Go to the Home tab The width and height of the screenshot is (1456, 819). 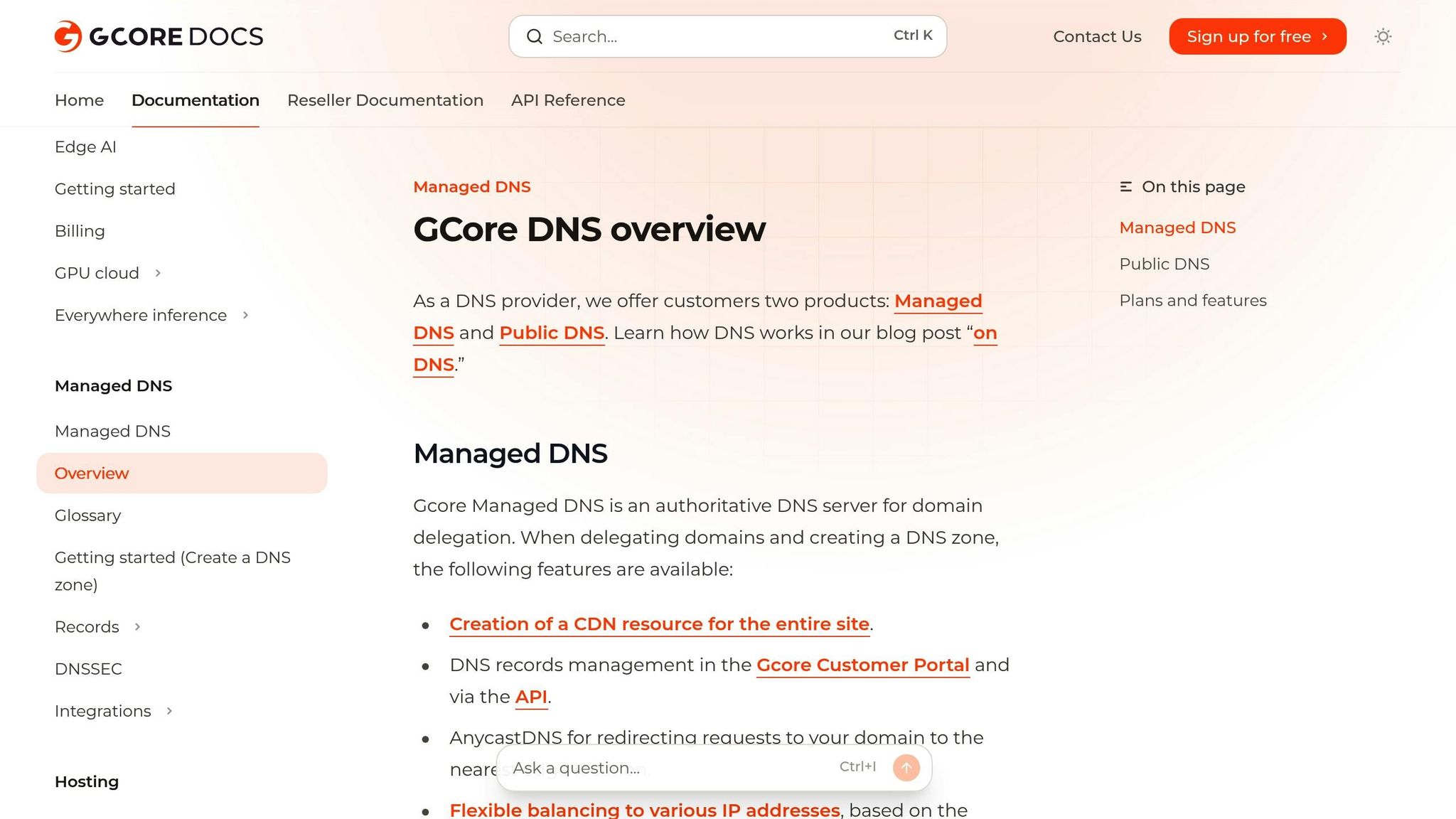(79, 100)
